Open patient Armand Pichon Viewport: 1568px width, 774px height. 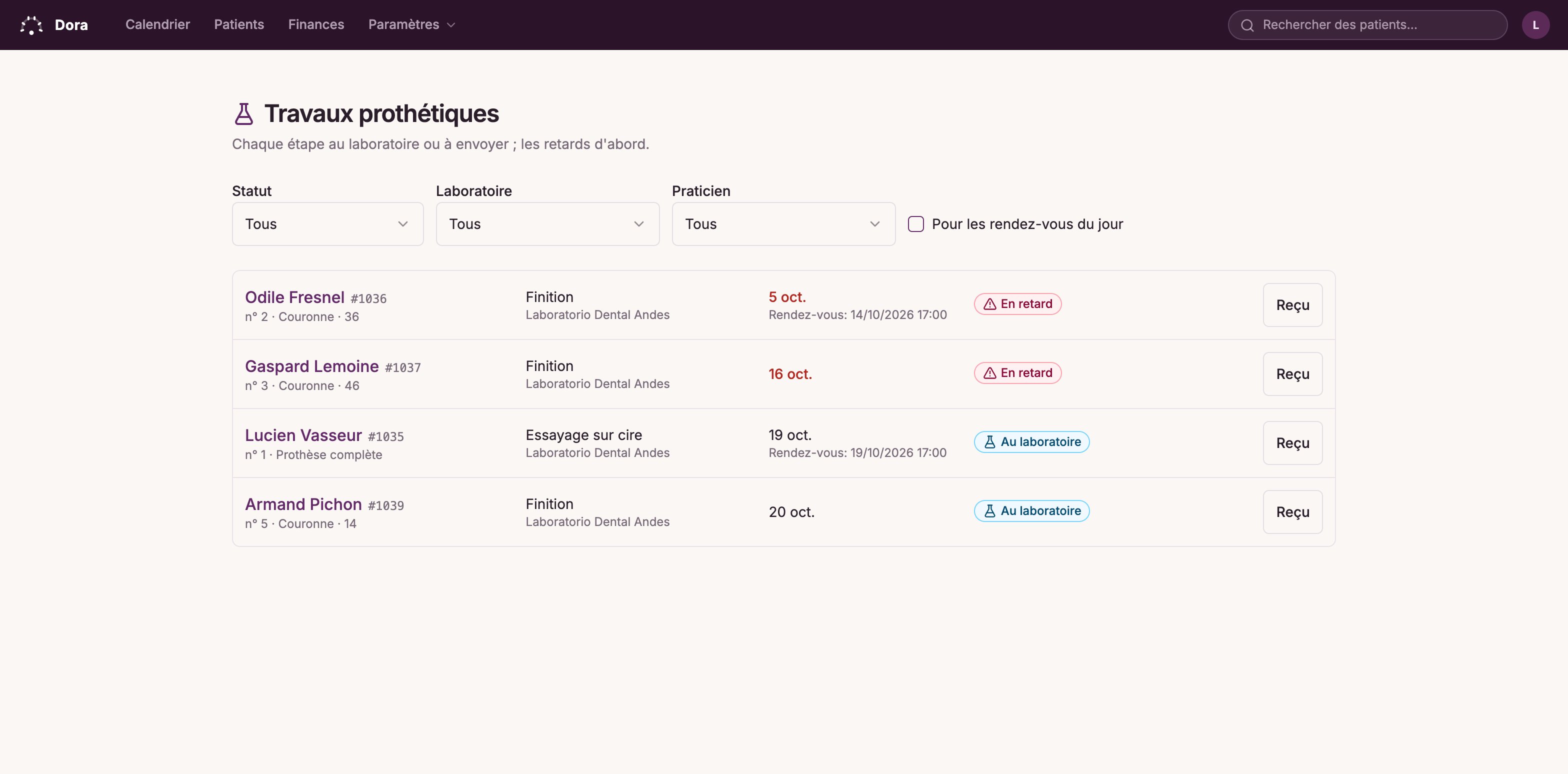[303, 504]
